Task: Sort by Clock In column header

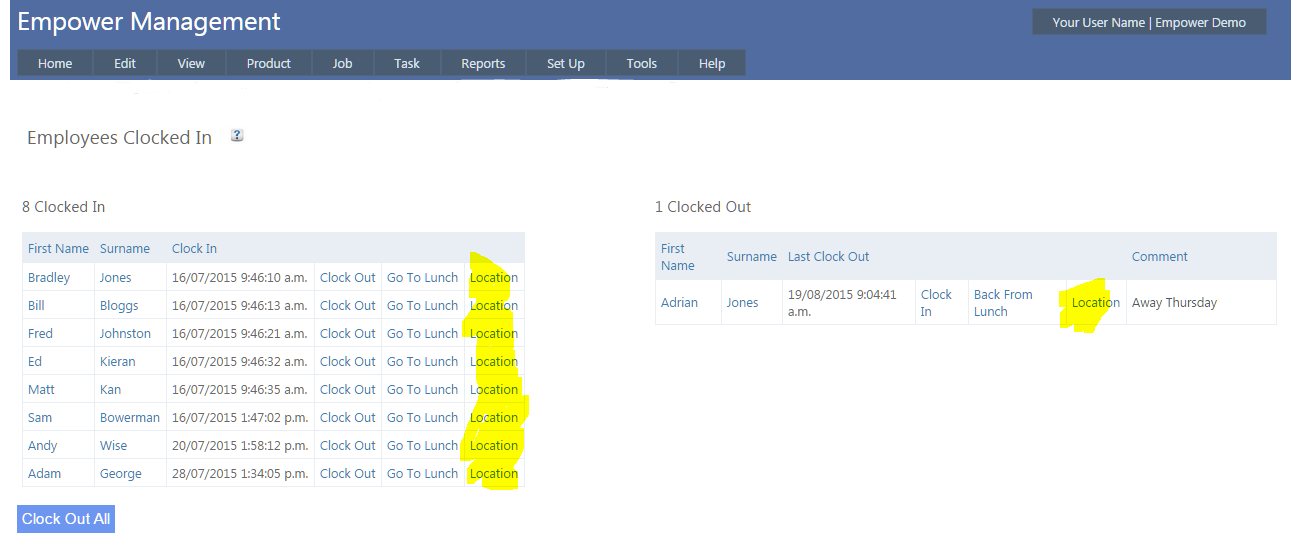Action: (194, 249)
